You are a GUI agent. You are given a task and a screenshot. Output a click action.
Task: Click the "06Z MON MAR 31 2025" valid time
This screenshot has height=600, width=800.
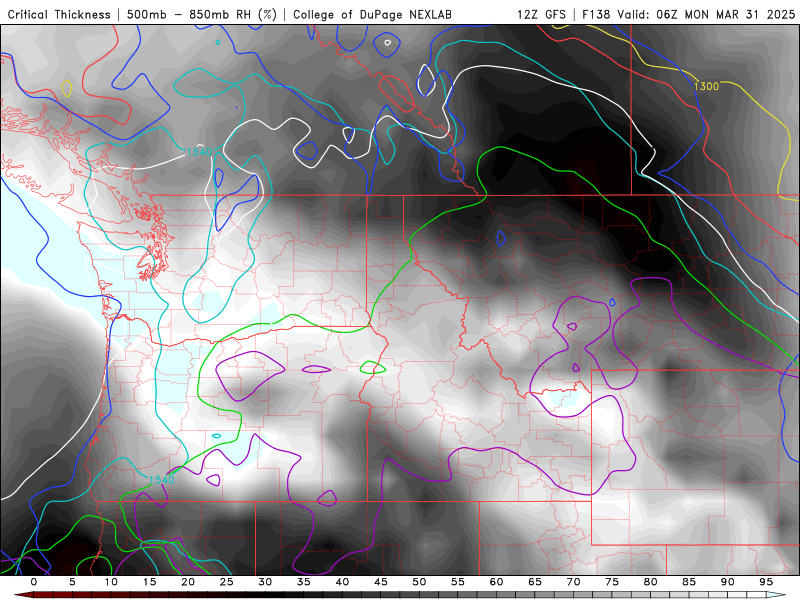[x=726, y=15]
